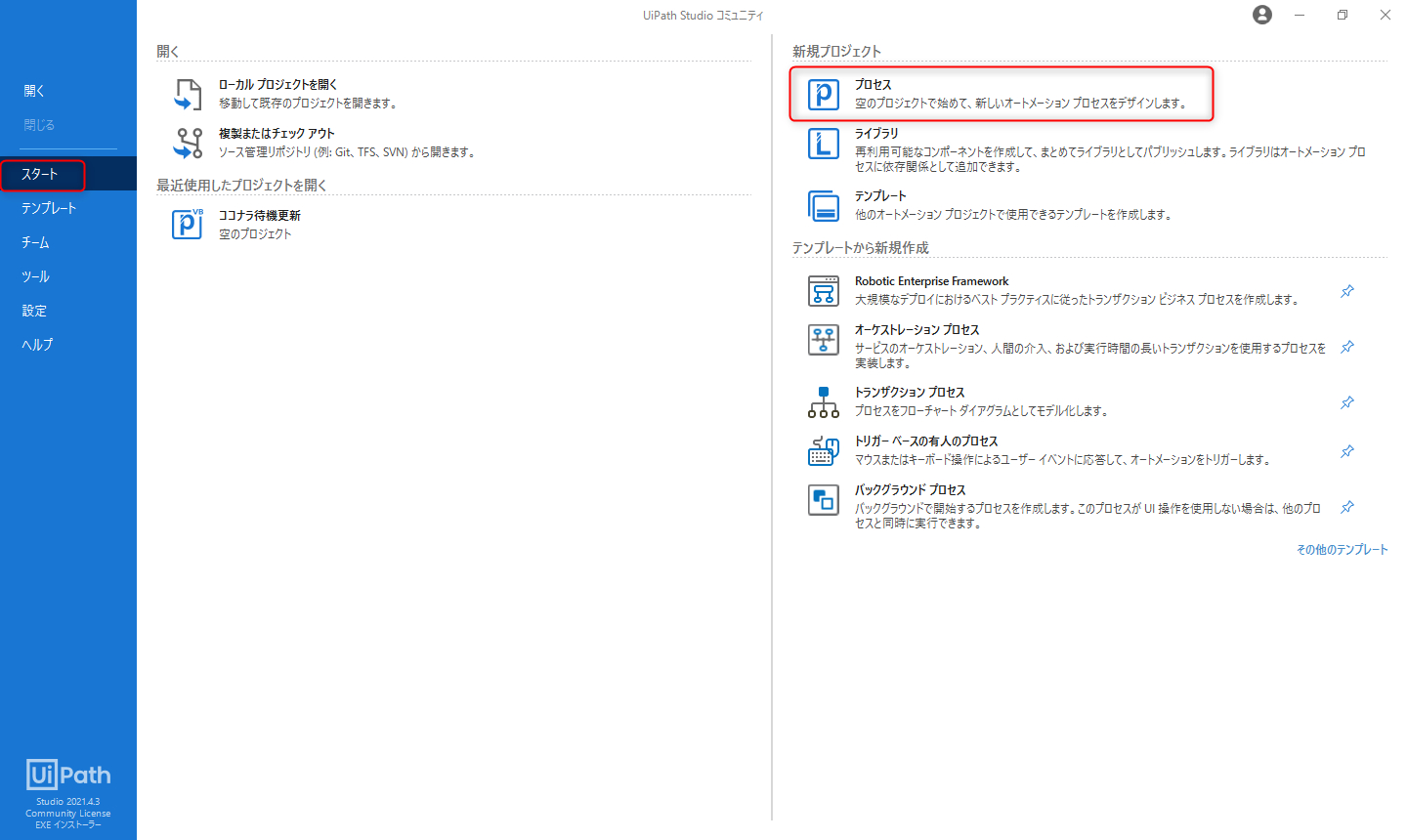Minimize the UiPath Studio window

(x=1300, y=15)
